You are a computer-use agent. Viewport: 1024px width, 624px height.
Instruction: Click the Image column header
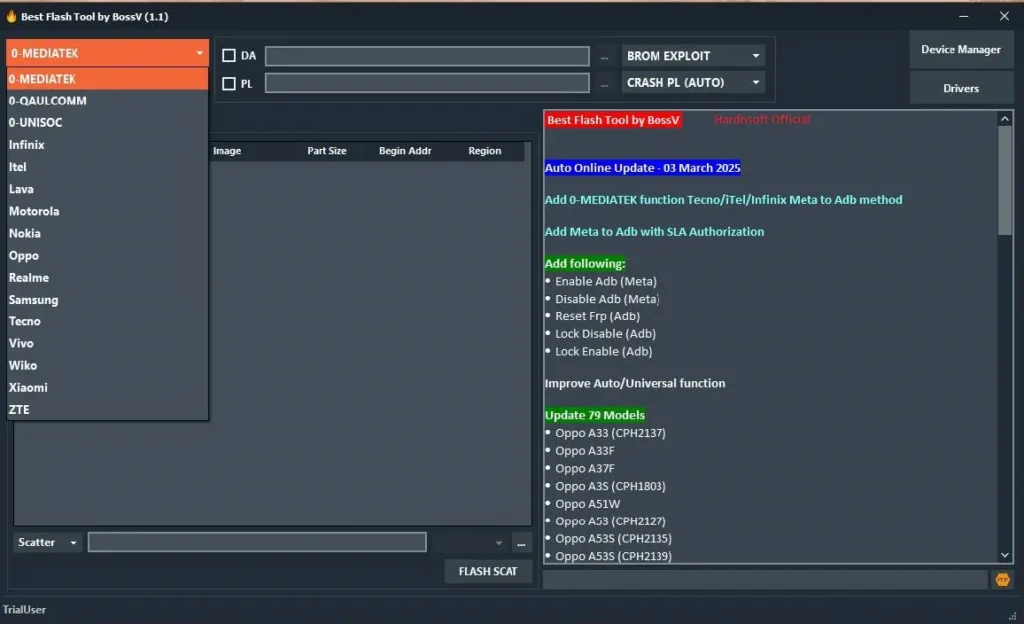point(227,151)
